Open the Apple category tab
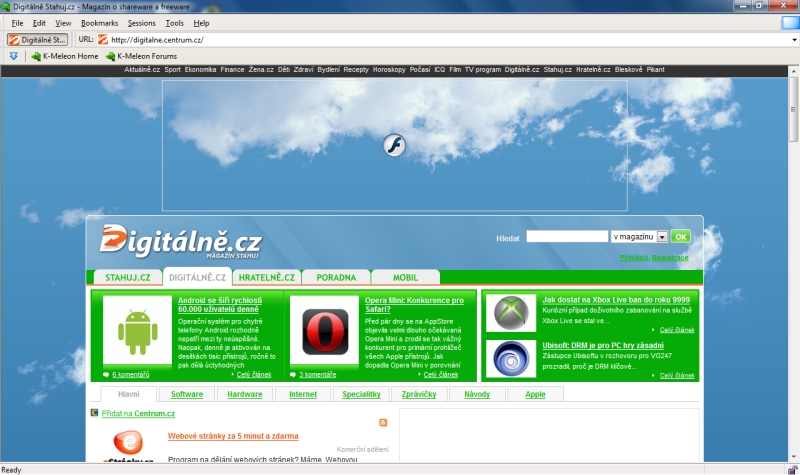 tap(535, 394)
